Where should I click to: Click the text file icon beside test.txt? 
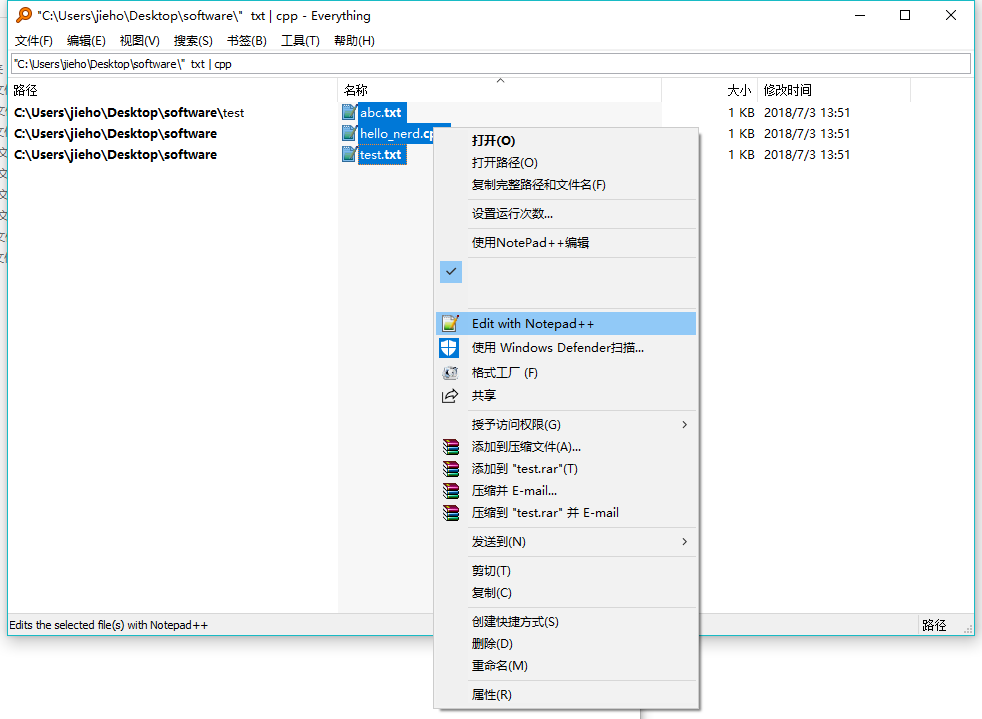[348, 154]
